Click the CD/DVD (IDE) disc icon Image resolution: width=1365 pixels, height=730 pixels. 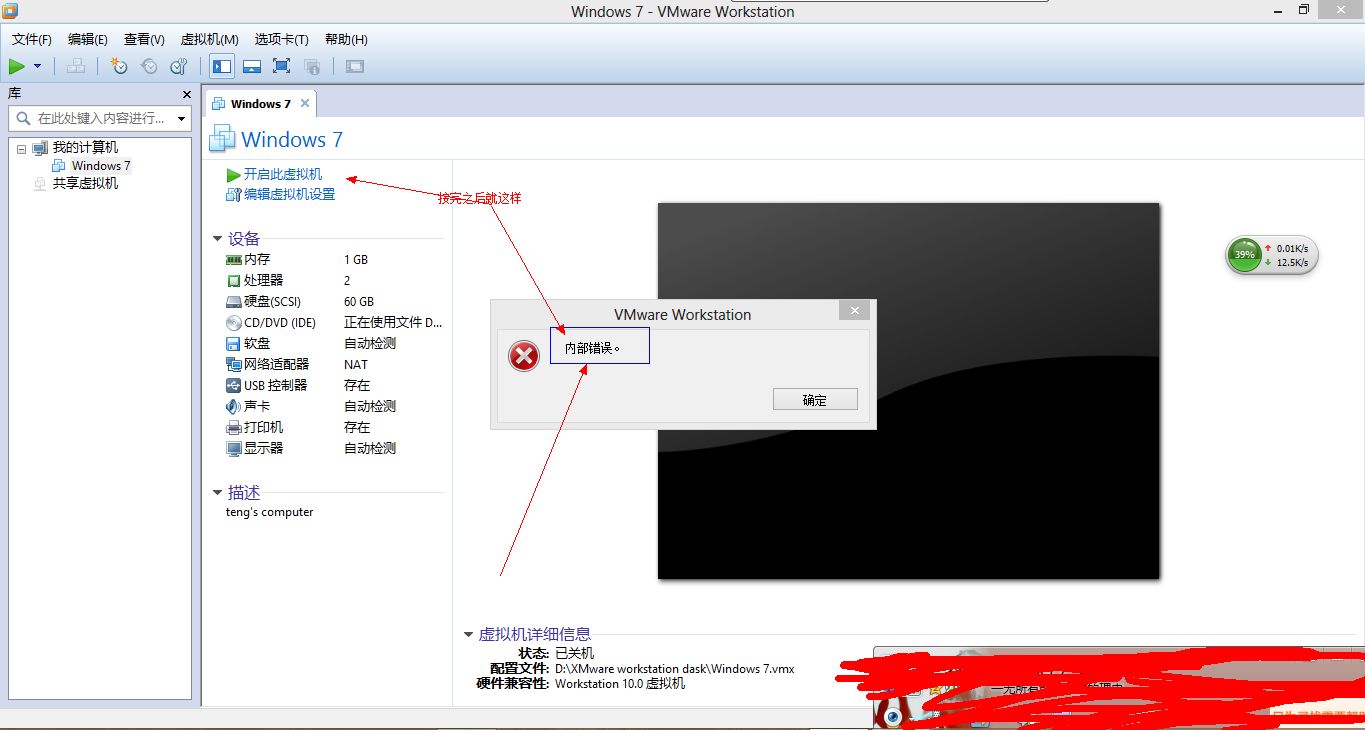[234, 322]
